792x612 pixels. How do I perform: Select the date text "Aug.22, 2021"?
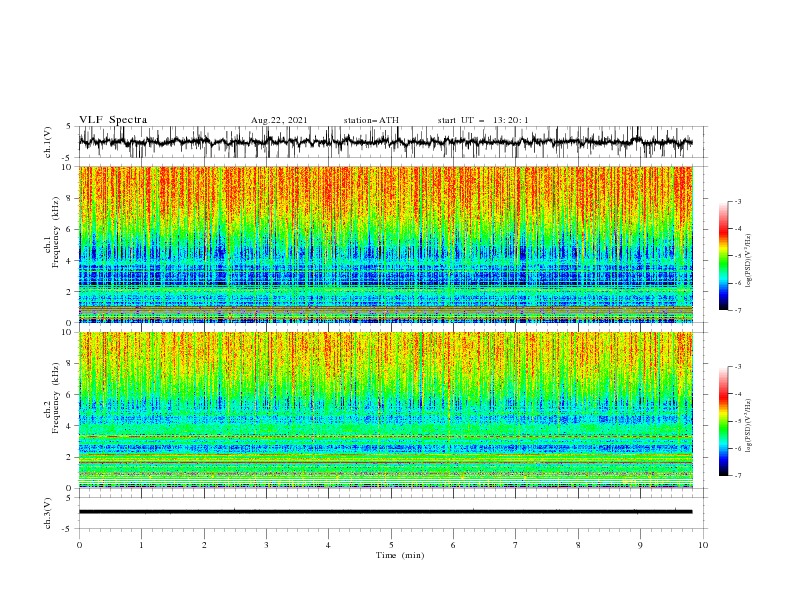point(279,120)
